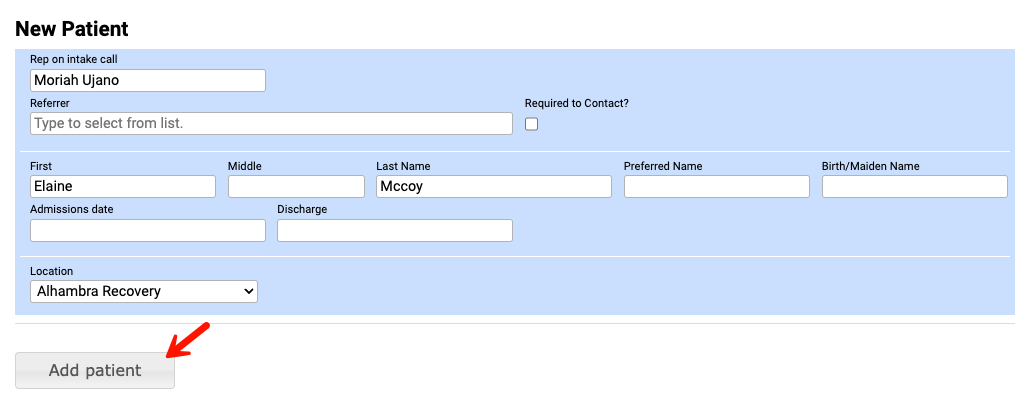
Task: Click the 'Rep on intake call' label
Action: click(73, 60)
